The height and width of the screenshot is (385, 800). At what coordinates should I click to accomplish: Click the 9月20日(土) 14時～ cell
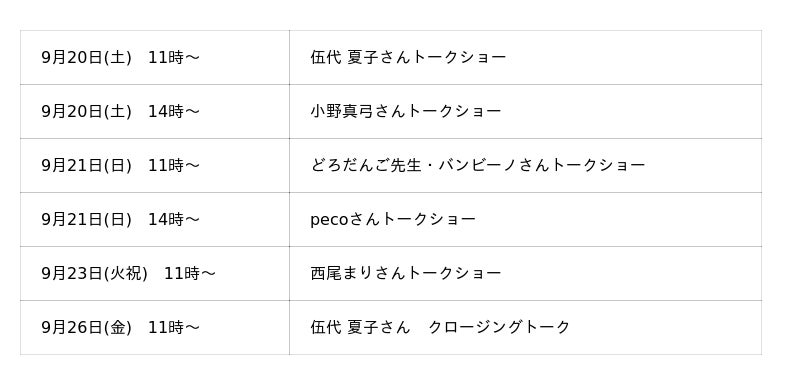[x=155, y=112]
